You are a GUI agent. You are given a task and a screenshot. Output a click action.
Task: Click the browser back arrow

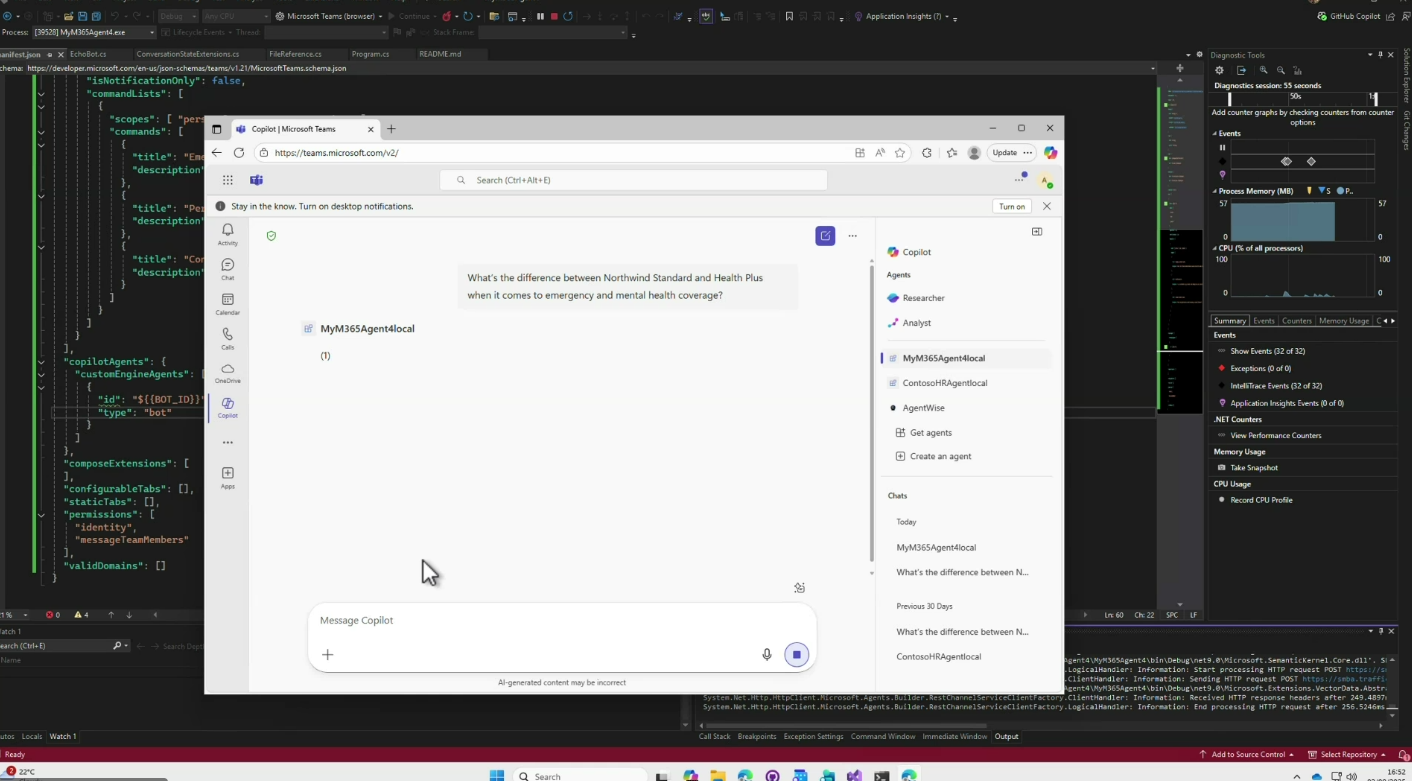[x=217, y=153]
